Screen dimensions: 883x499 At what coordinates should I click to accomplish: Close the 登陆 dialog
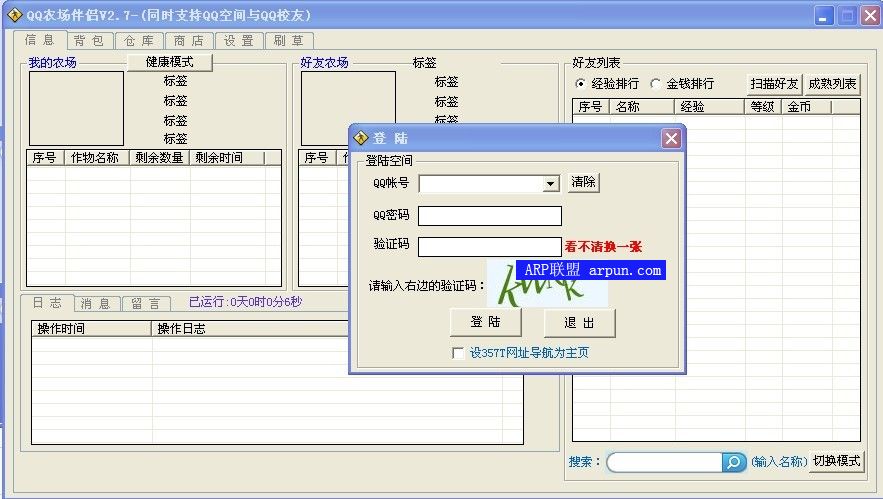point(671,138)
